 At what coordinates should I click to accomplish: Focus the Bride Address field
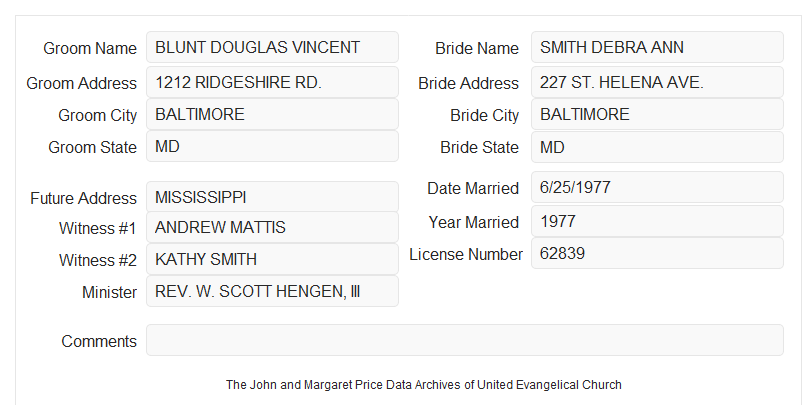[x=657, y=82]
